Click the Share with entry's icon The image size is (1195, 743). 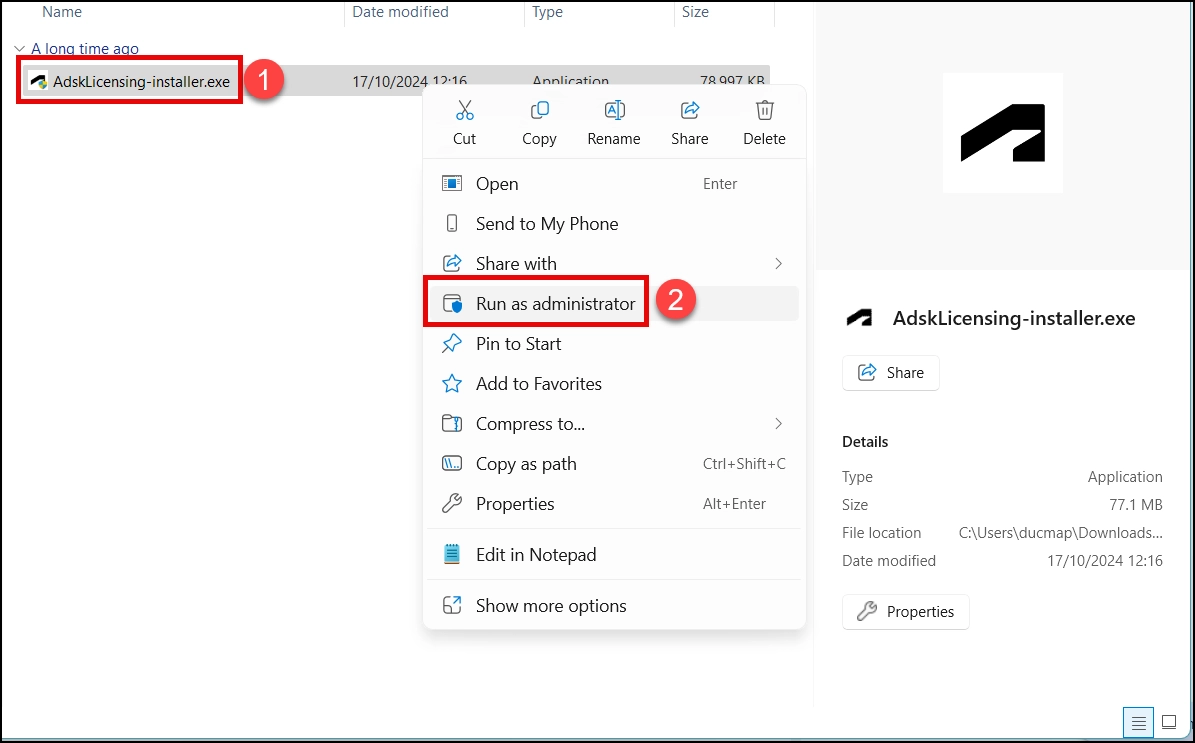[x=452, y=263]
